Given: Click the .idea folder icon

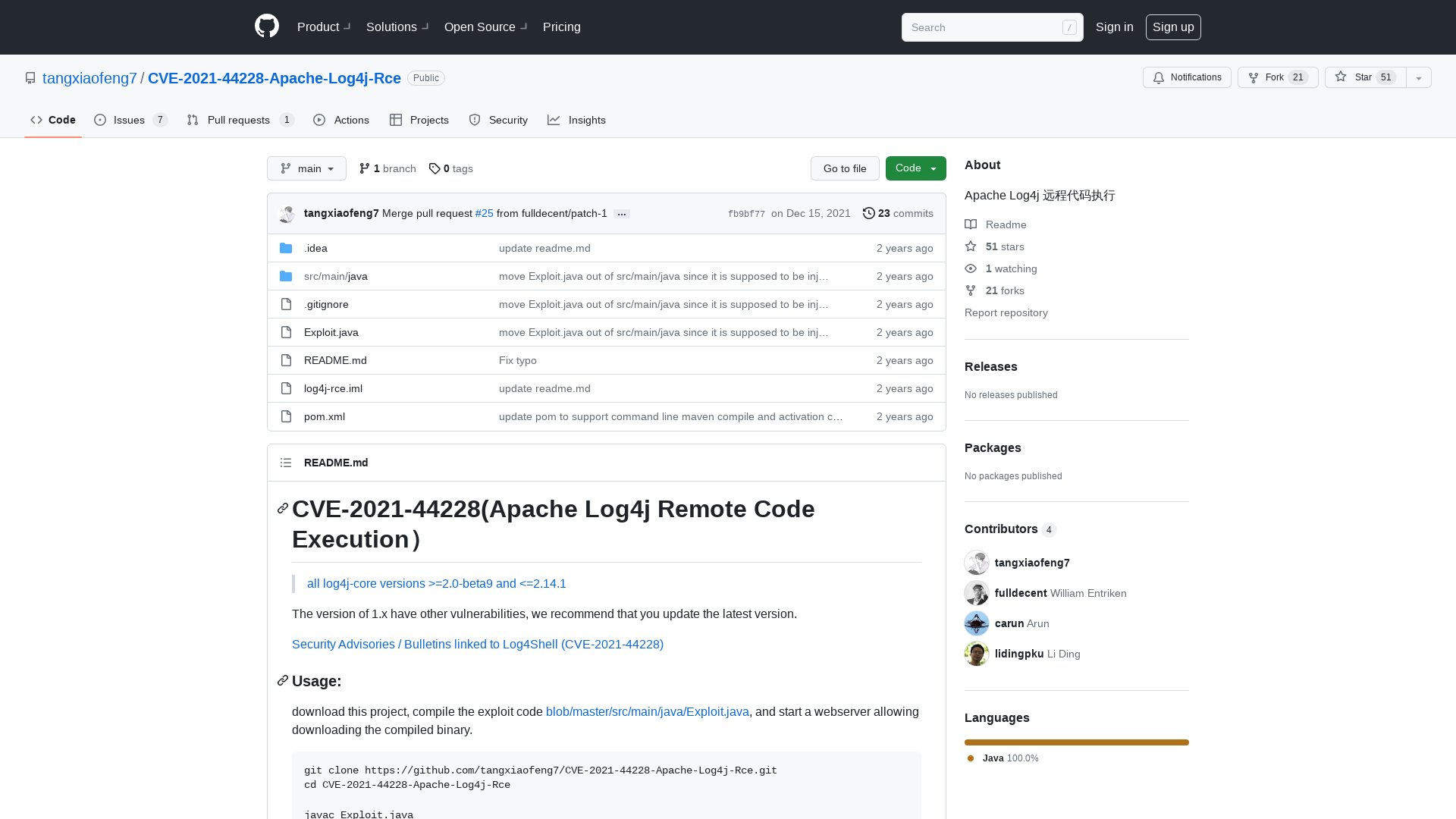Looking at the screenshot, I should point(286,248).
